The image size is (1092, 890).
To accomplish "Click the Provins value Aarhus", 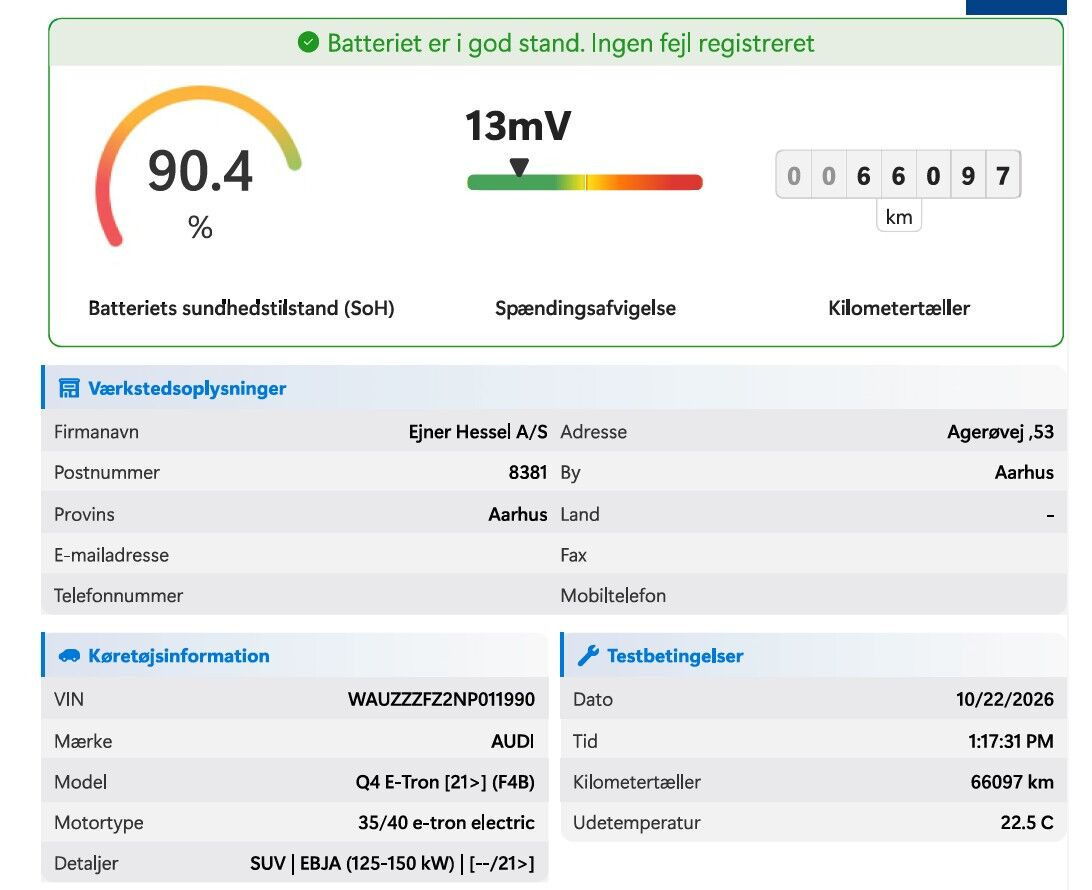I will [517, 514].
